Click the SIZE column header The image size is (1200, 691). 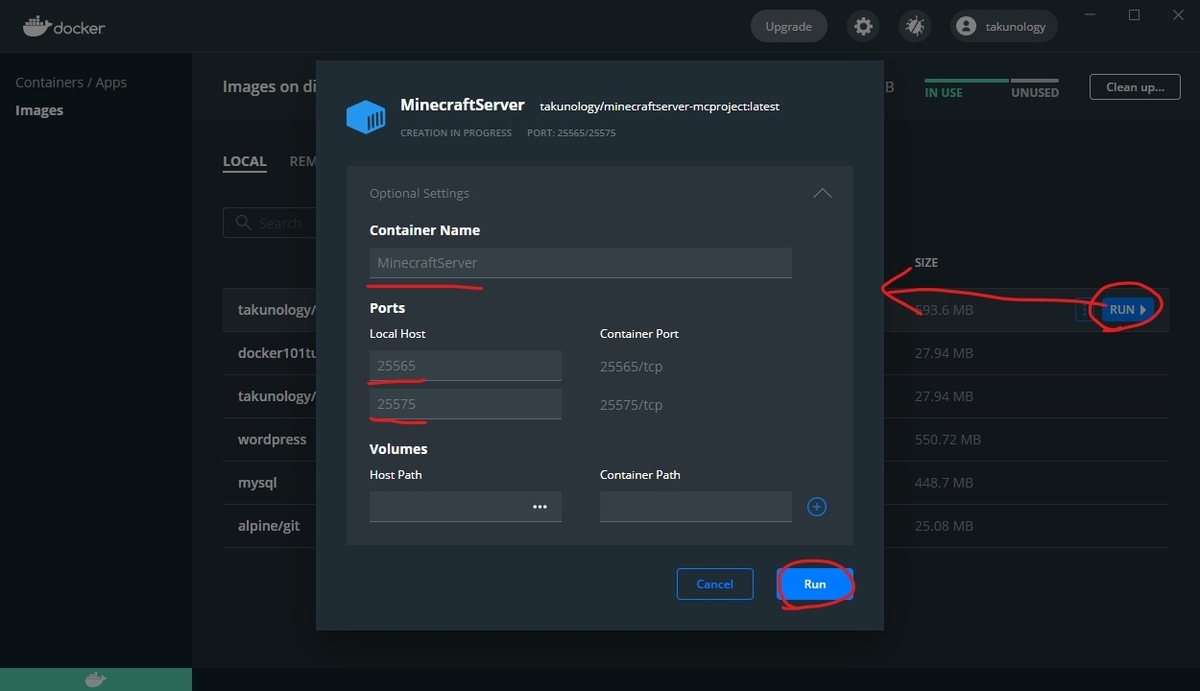click(926, 263)
